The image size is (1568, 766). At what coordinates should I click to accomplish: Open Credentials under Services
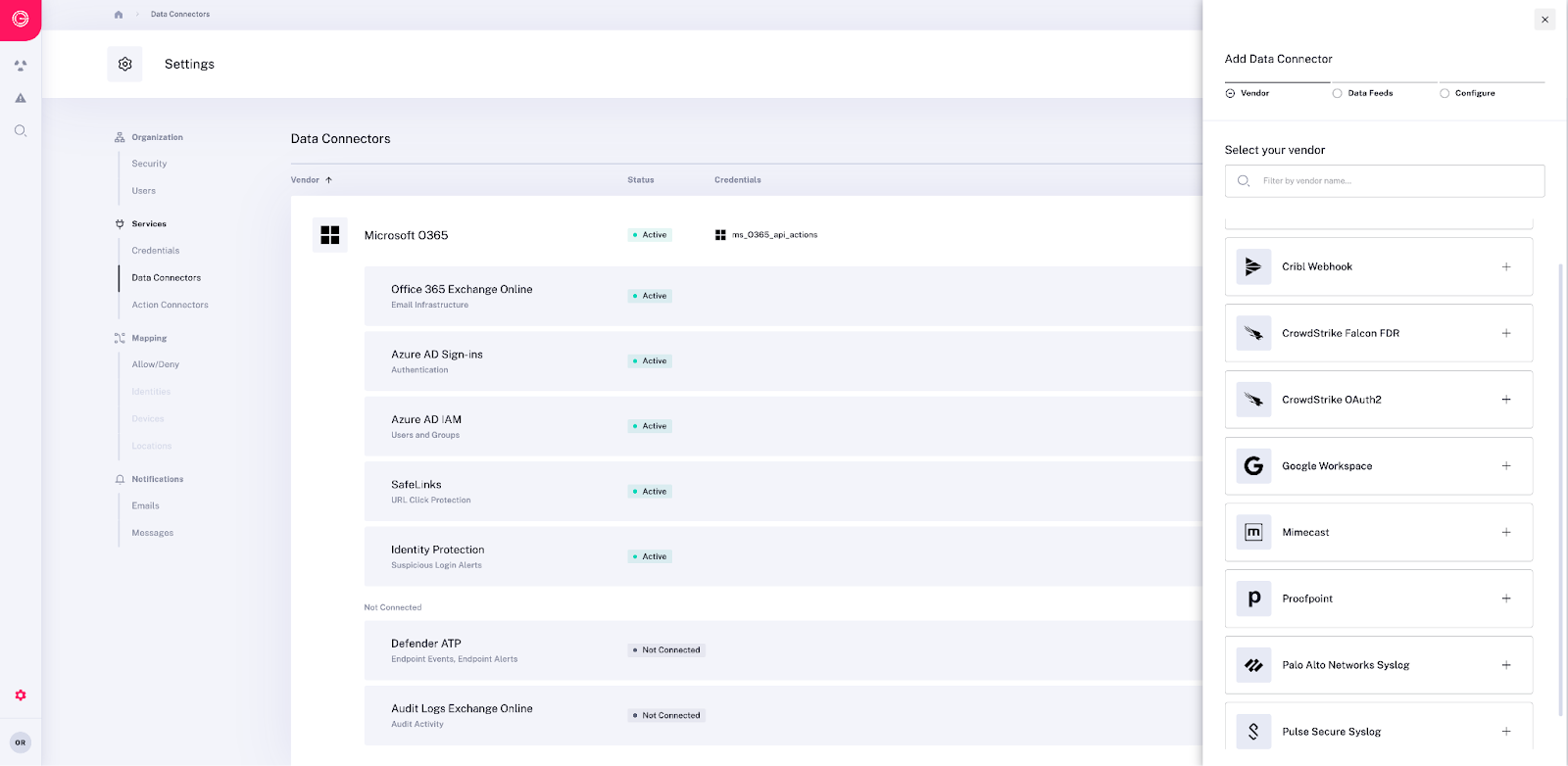pyautogui.click(x=156, y=251)
